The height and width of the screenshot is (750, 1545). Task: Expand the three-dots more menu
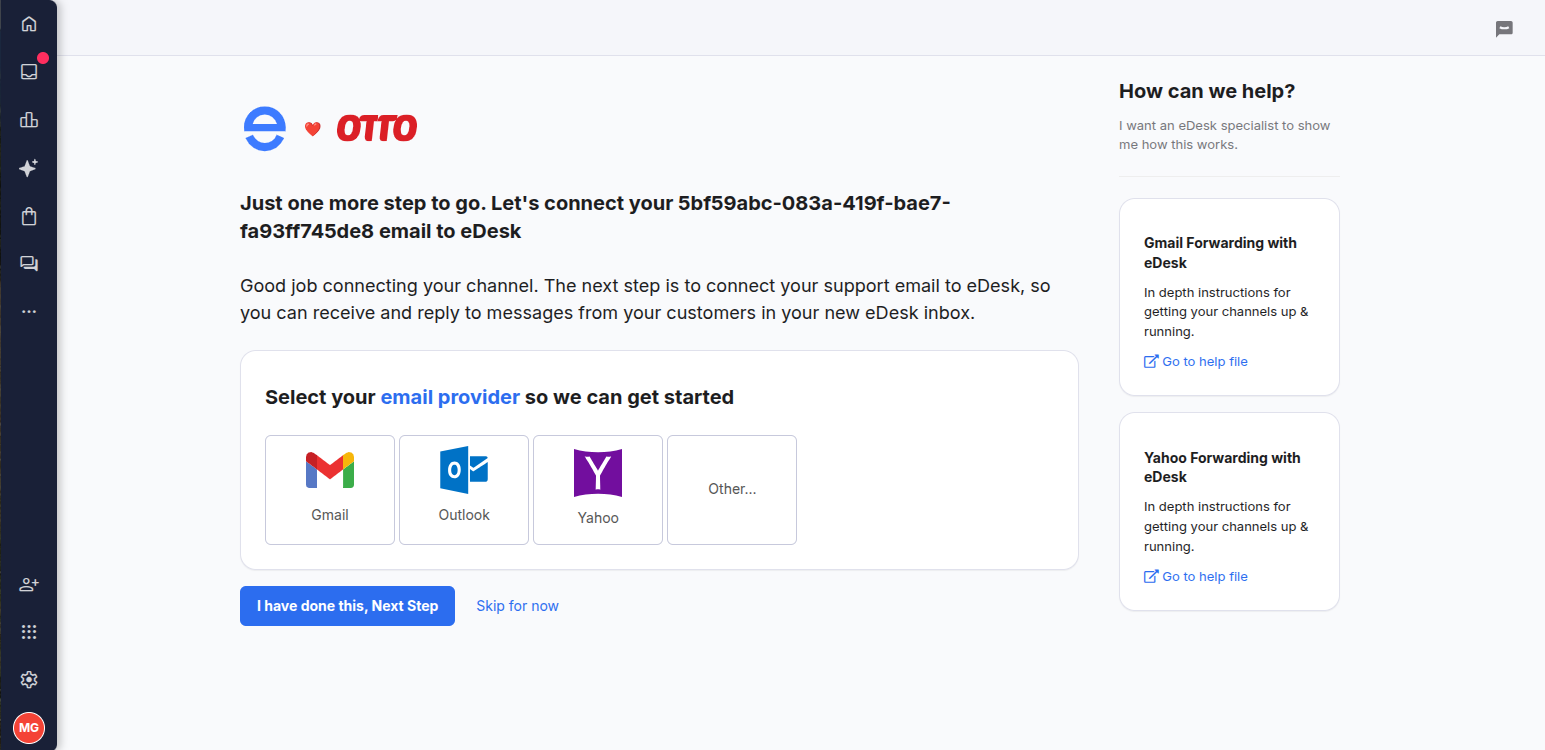pos(29,312)
